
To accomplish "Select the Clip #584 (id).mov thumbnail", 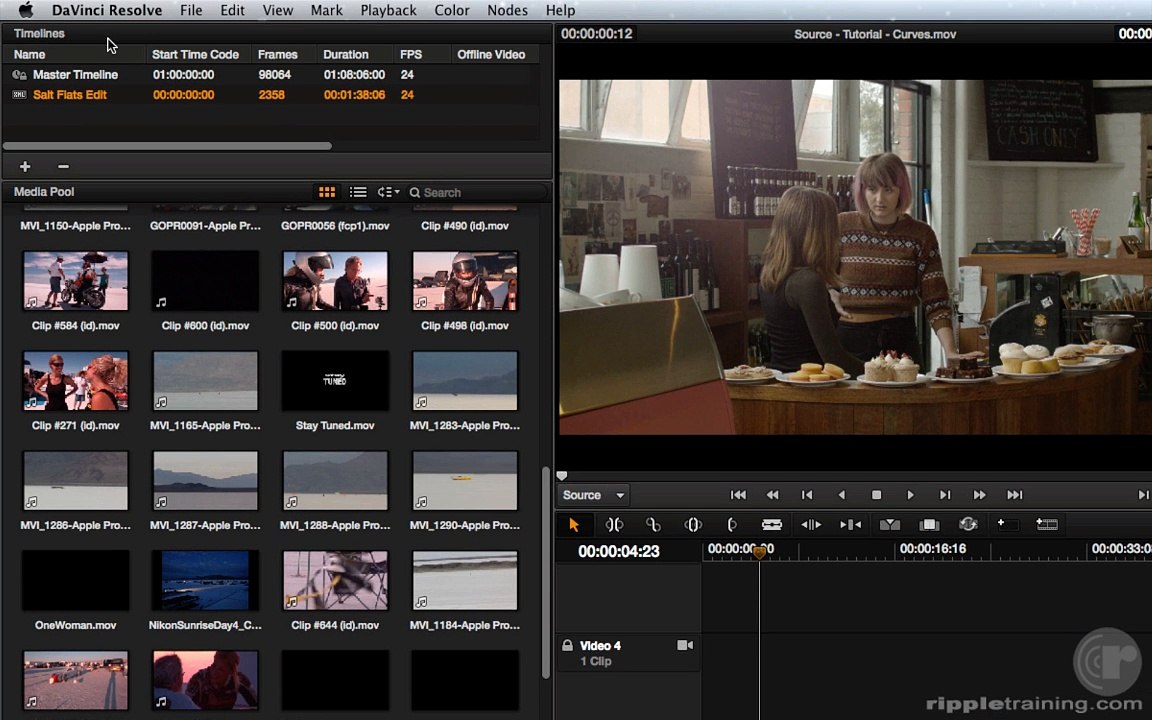I will 76,281.
